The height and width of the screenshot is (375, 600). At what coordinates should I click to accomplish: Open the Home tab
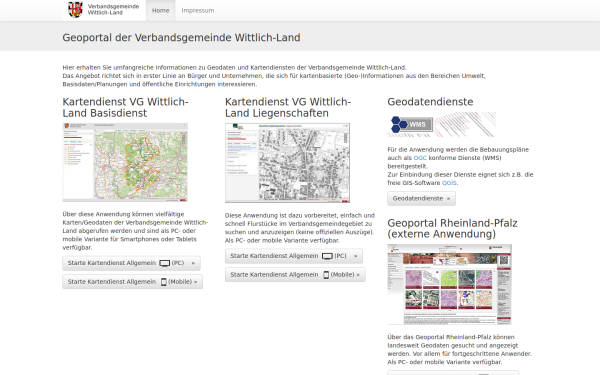click(160, 10)
